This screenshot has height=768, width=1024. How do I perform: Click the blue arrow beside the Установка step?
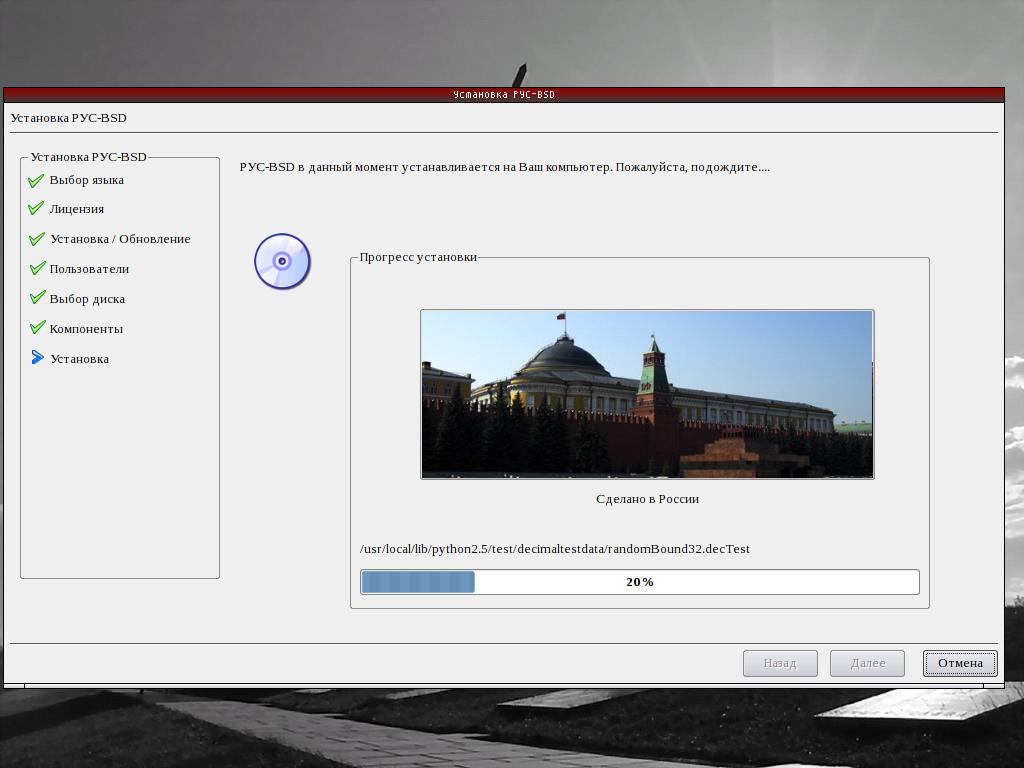[38, 357]
